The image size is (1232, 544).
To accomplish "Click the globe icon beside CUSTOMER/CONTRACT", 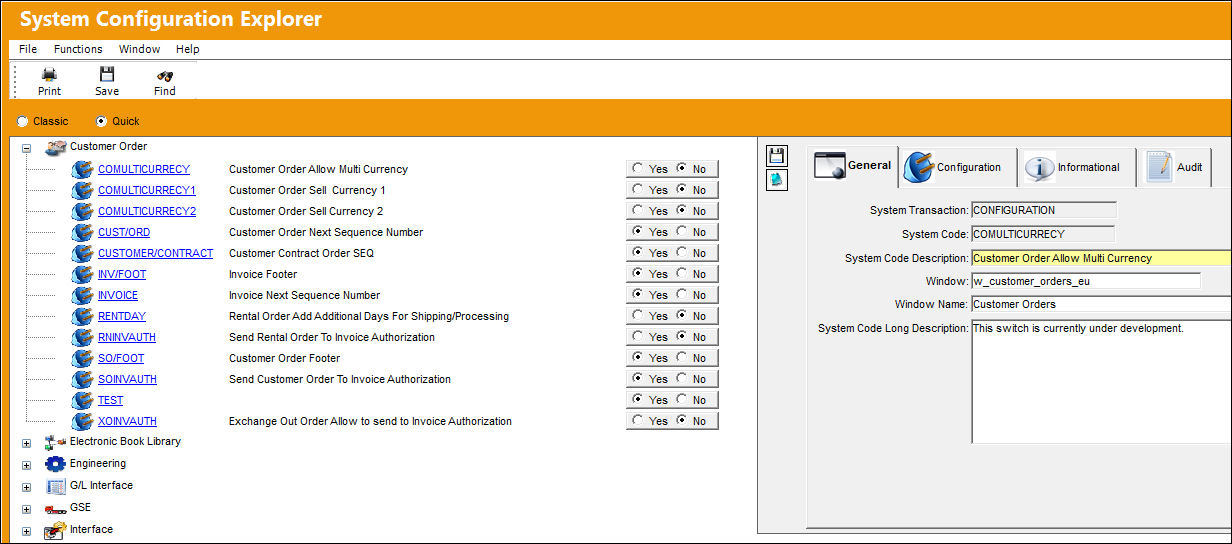I will [83, 253].
